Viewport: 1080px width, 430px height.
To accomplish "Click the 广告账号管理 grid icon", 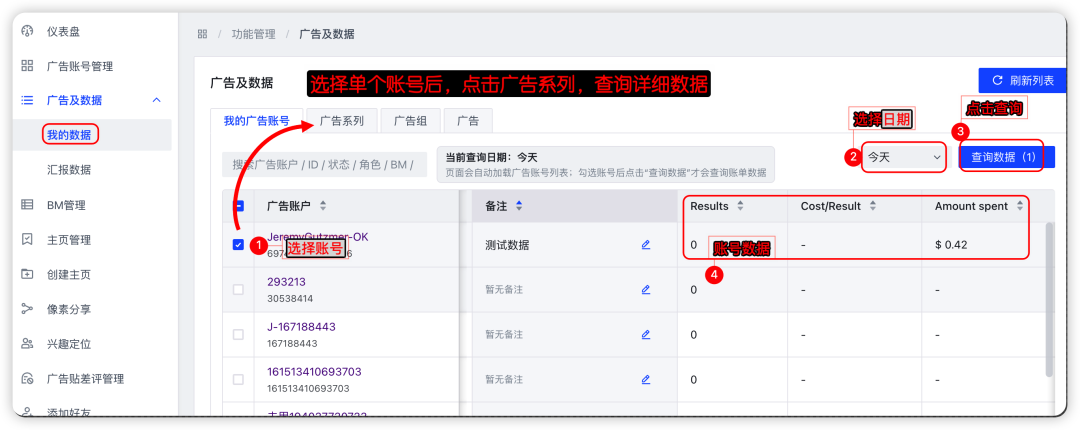I will [x=28, y=66].
